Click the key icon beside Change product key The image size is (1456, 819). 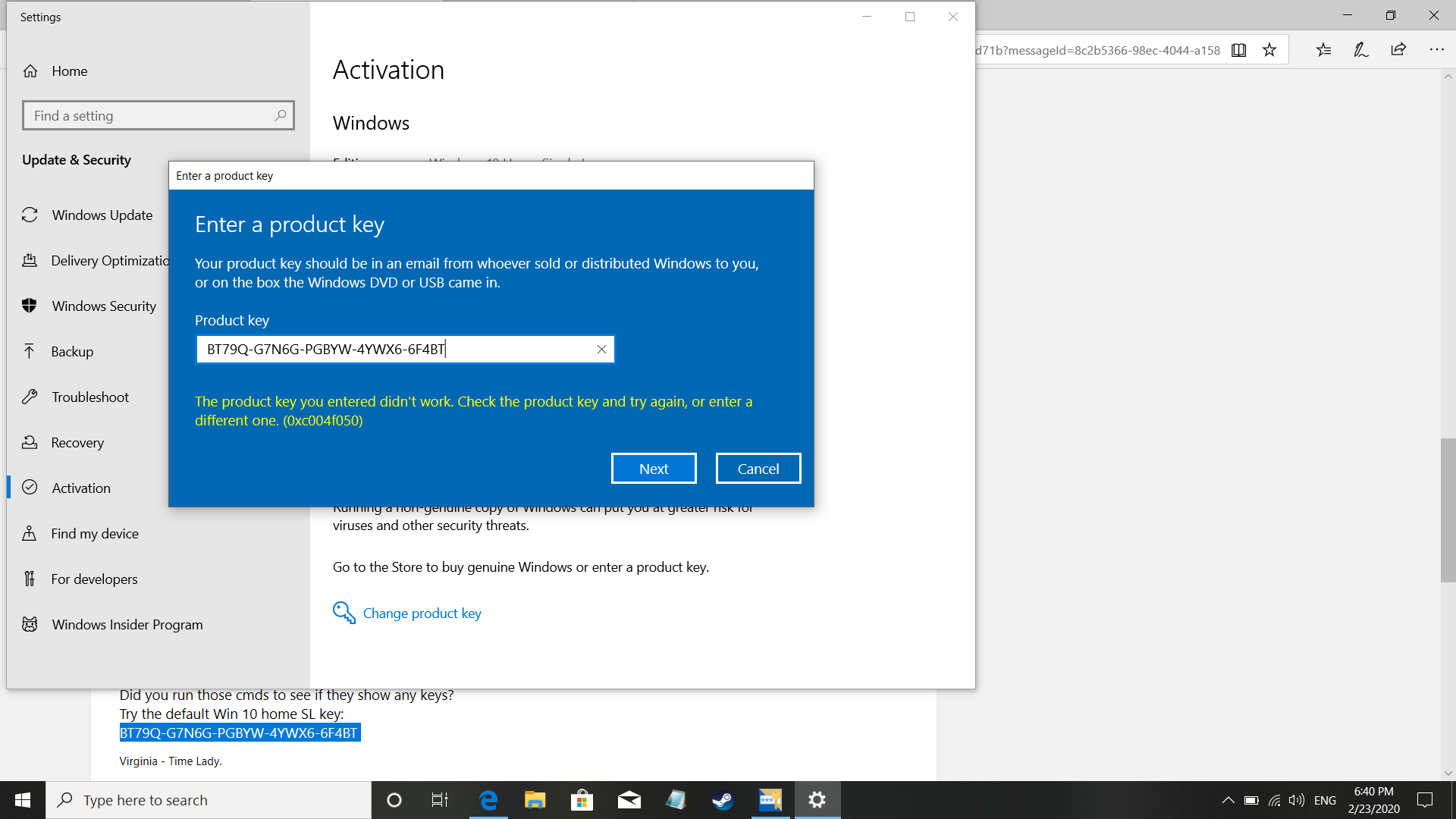[x=344, y=613]
